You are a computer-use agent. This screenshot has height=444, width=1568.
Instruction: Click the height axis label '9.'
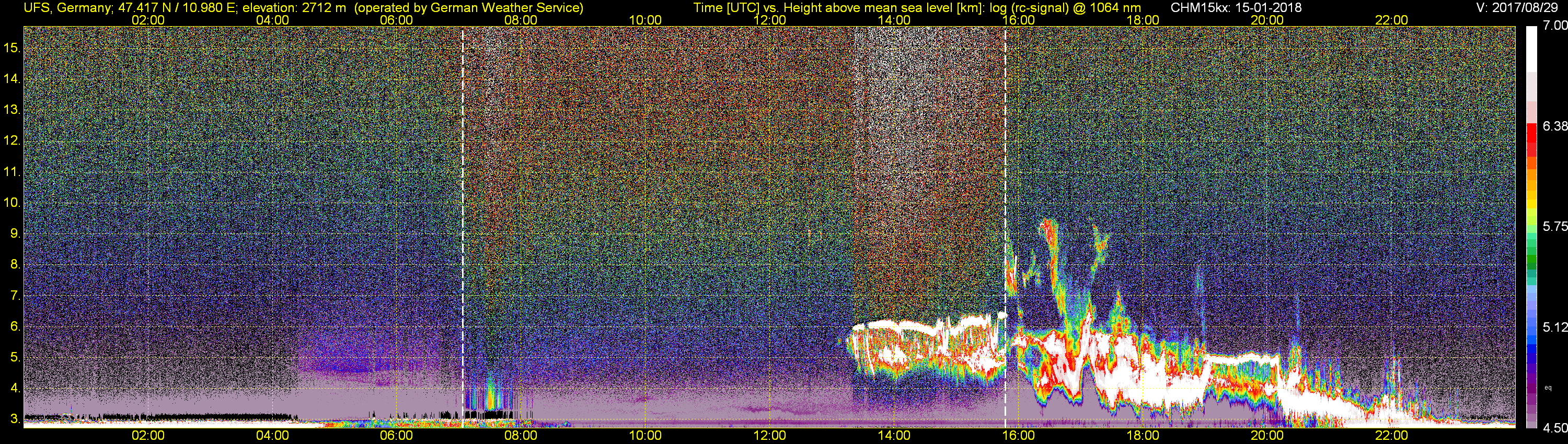coord(15,233)
